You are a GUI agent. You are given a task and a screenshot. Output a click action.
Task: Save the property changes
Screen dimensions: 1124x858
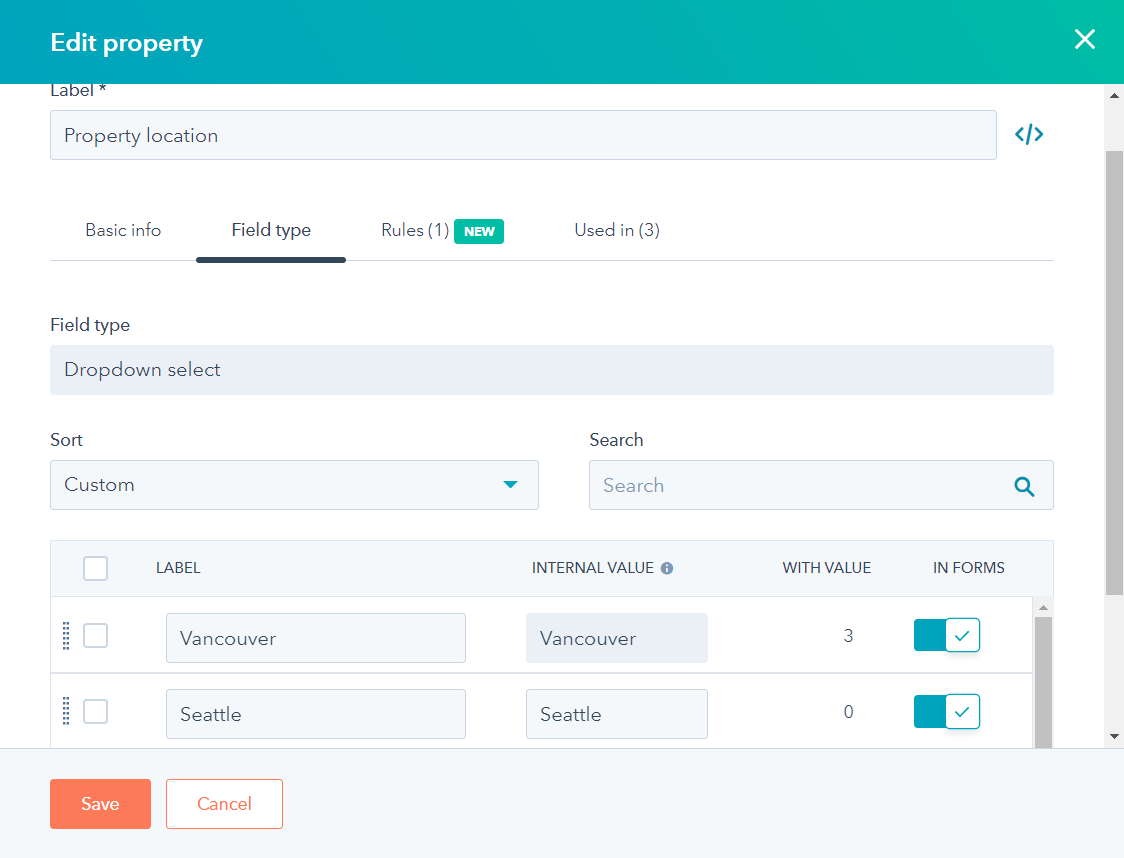pos(100,803)
